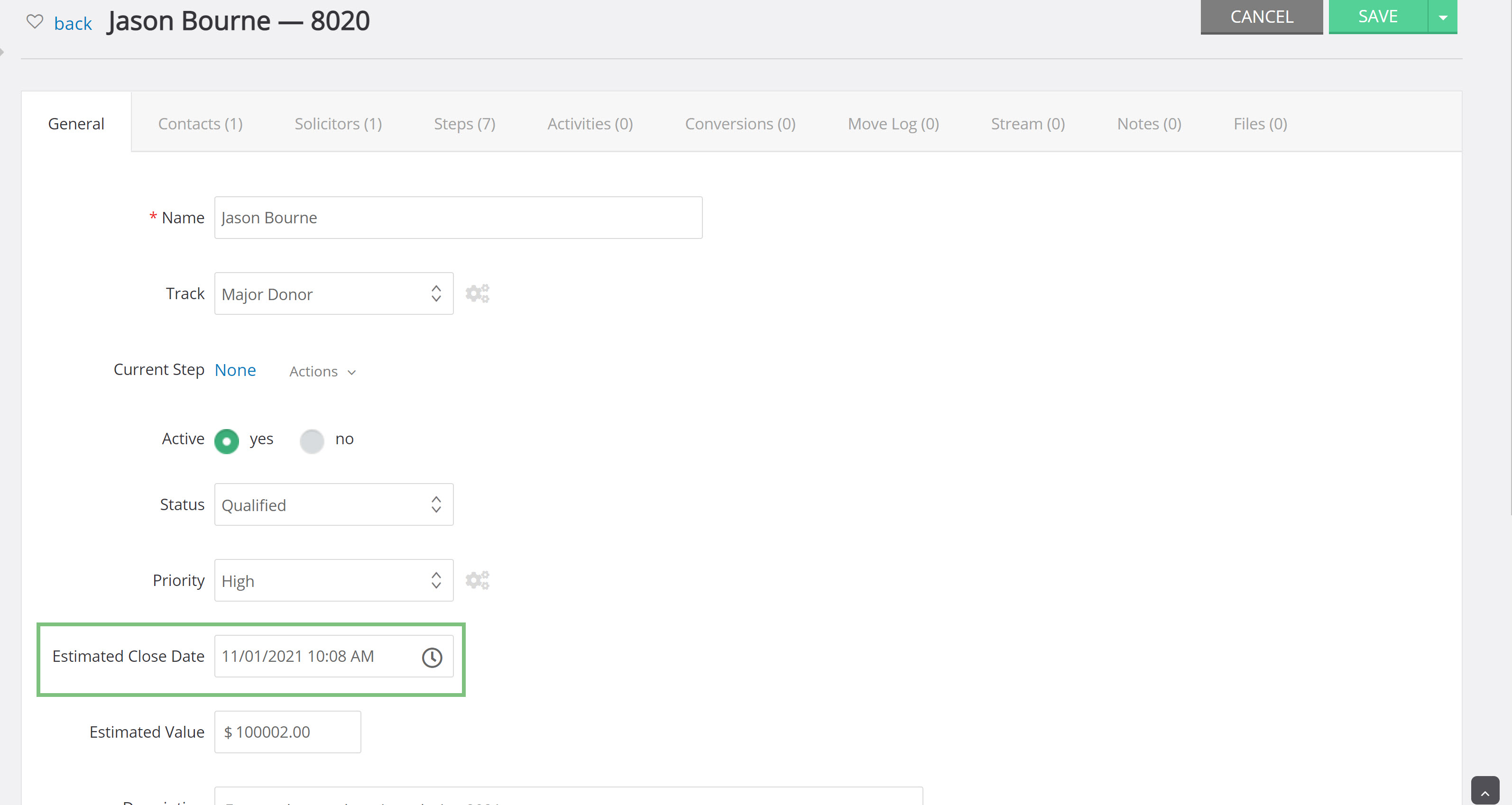Click the page title Jason Bourne — 8020
The height and width of the screenshot is (805, 1512).
(x=238, y=21)
